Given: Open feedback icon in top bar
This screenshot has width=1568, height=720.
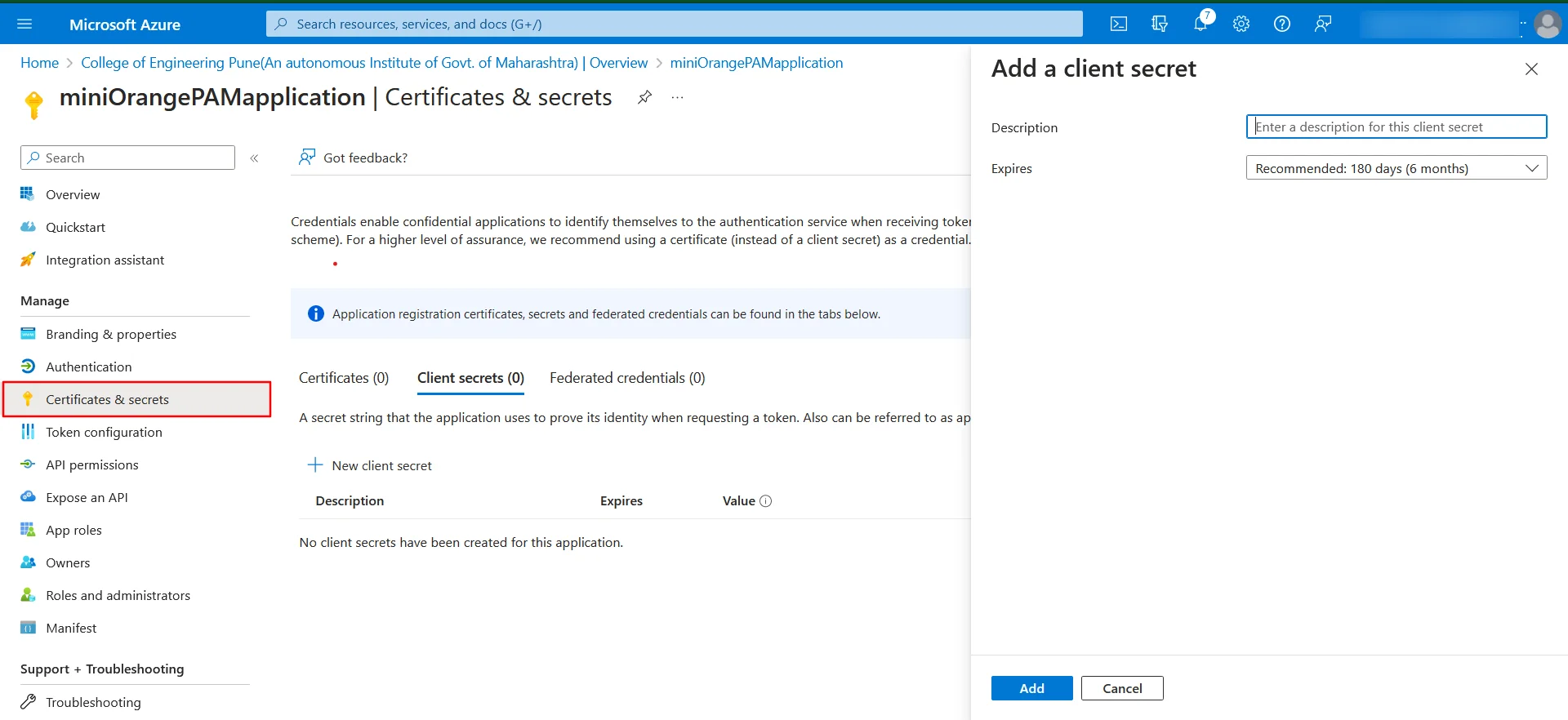Looking at the screenshot, I should (x=1323, y=24).
